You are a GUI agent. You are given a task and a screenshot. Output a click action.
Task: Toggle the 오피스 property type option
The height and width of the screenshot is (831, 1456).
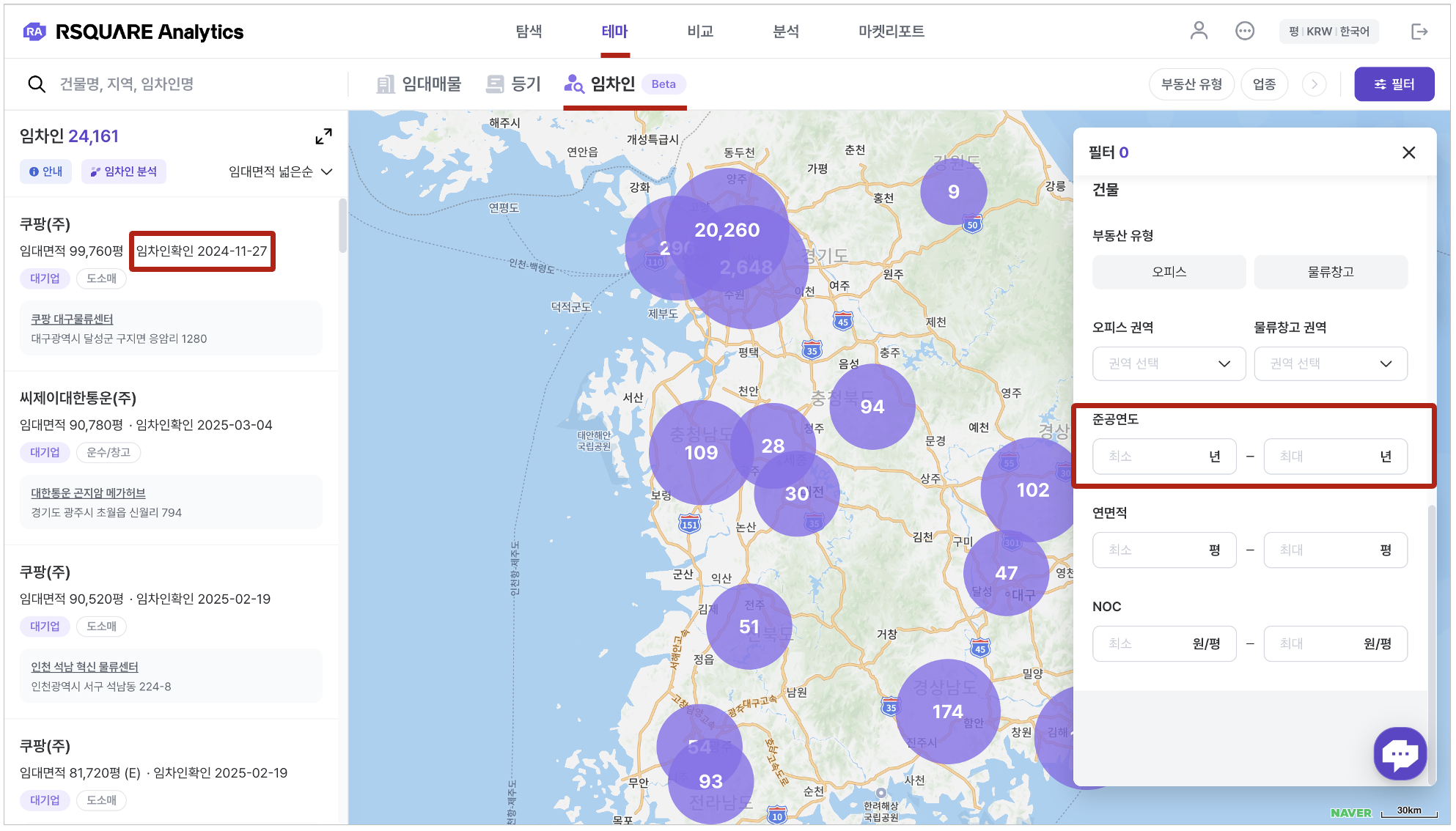(1169, 272)
